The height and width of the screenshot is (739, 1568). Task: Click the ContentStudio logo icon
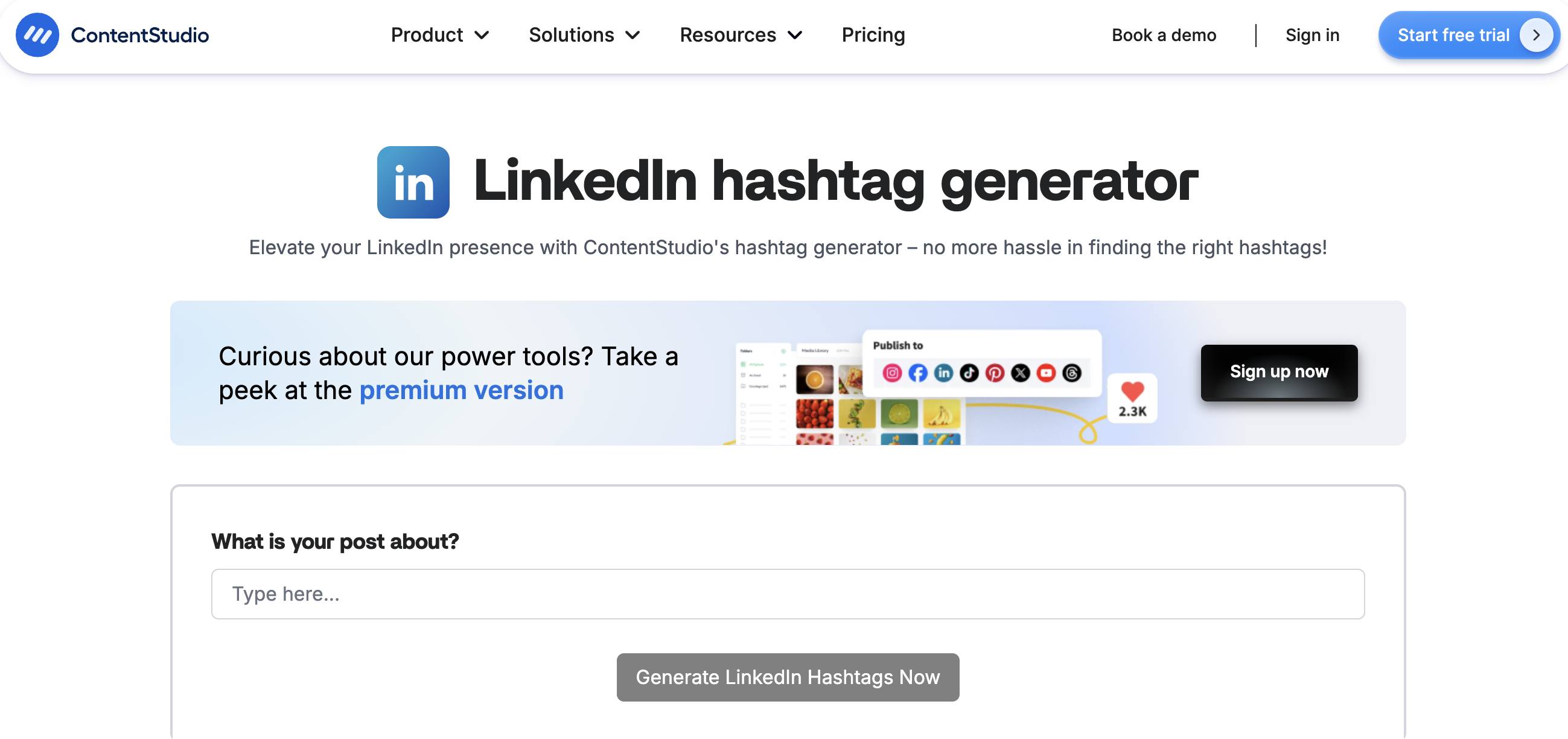pos(37,34)
